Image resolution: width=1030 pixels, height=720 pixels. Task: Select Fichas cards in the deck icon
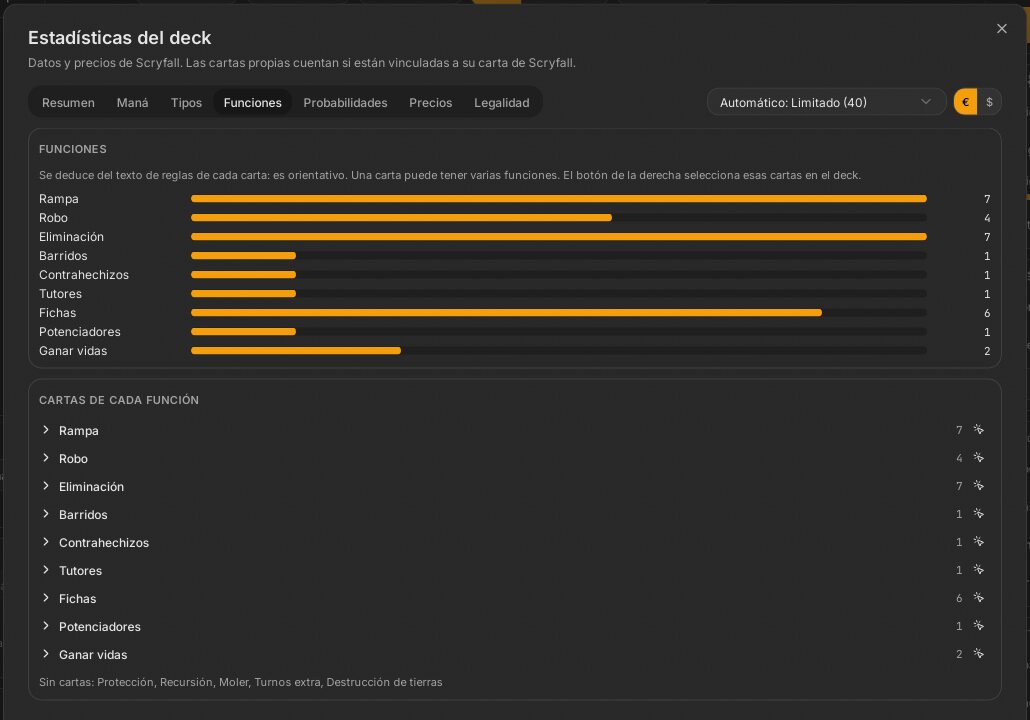pos(978,598)
